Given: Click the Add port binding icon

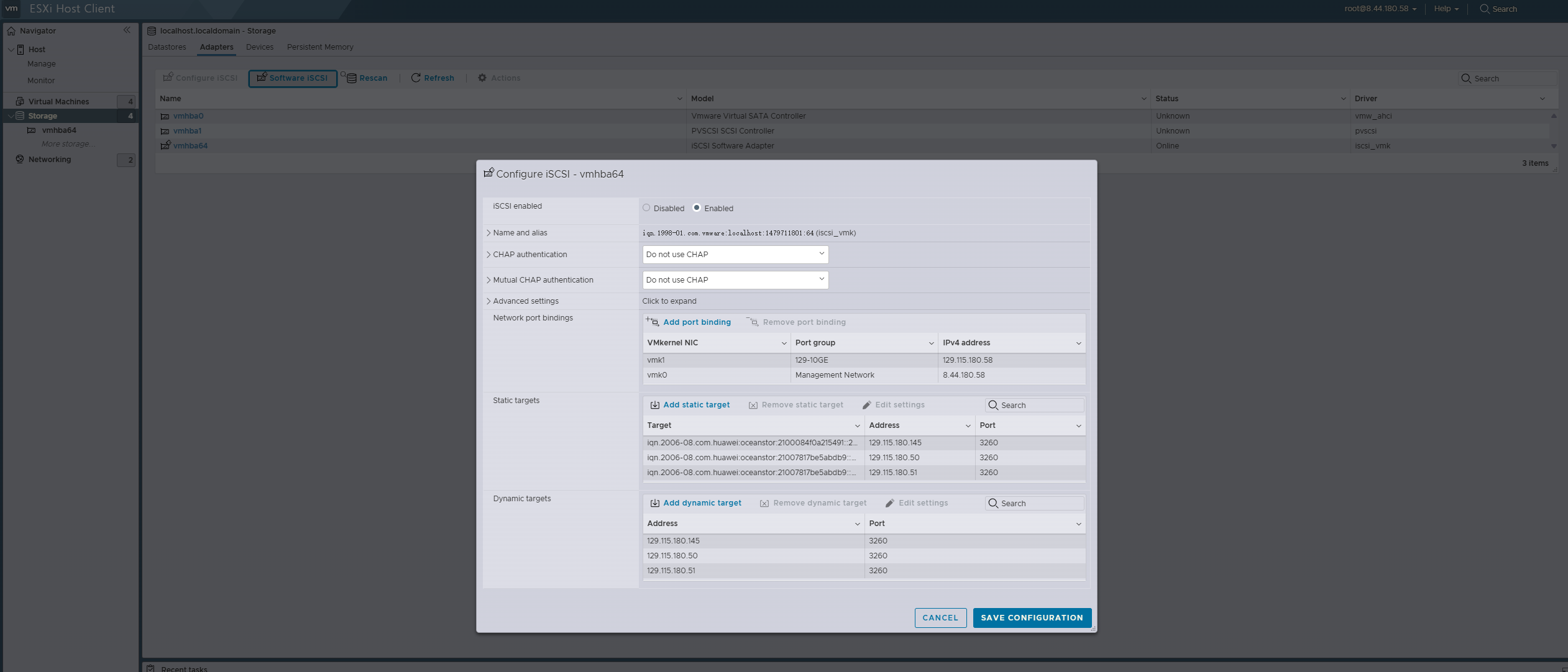Looking at the screenshot, I should [653, 322].
